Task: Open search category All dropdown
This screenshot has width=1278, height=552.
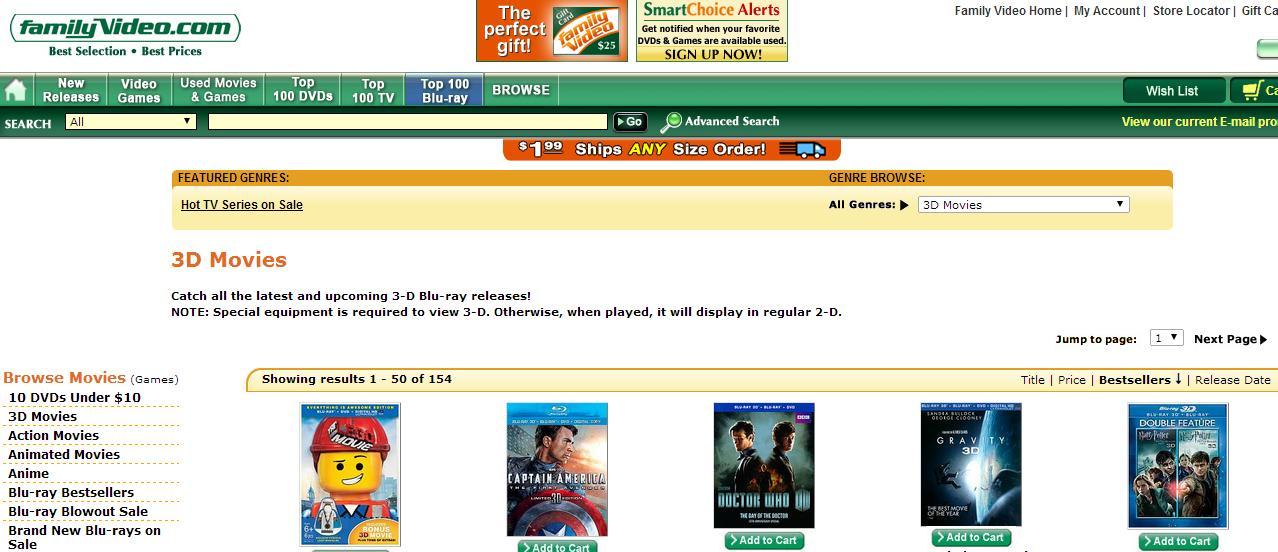Action: [131, 122]
